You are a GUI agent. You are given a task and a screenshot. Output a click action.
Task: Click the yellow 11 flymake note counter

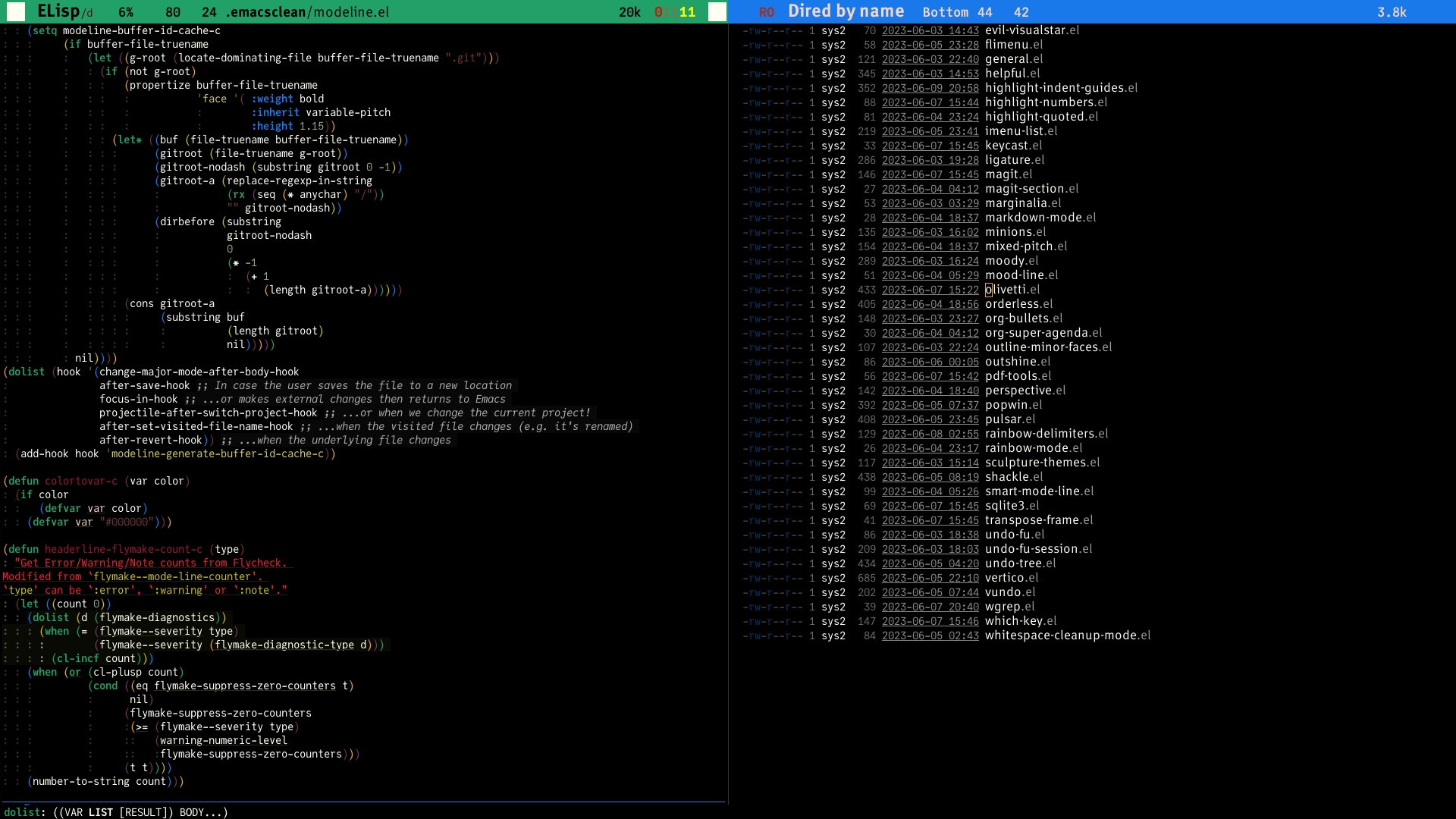pyautogui.click(x=687, y=12)
